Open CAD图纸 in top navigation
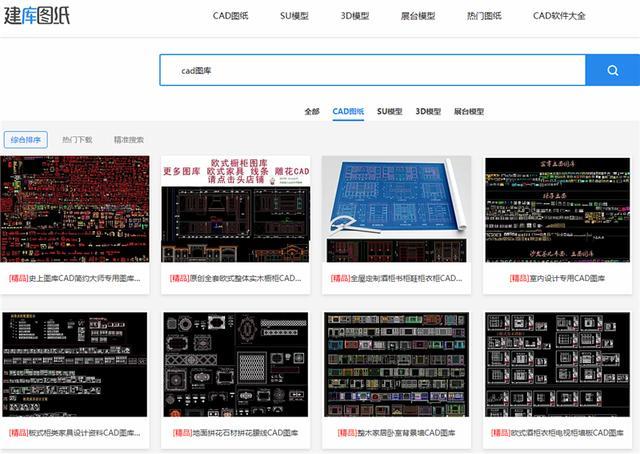Screen dimensions: 640x454 pos(231,16)
